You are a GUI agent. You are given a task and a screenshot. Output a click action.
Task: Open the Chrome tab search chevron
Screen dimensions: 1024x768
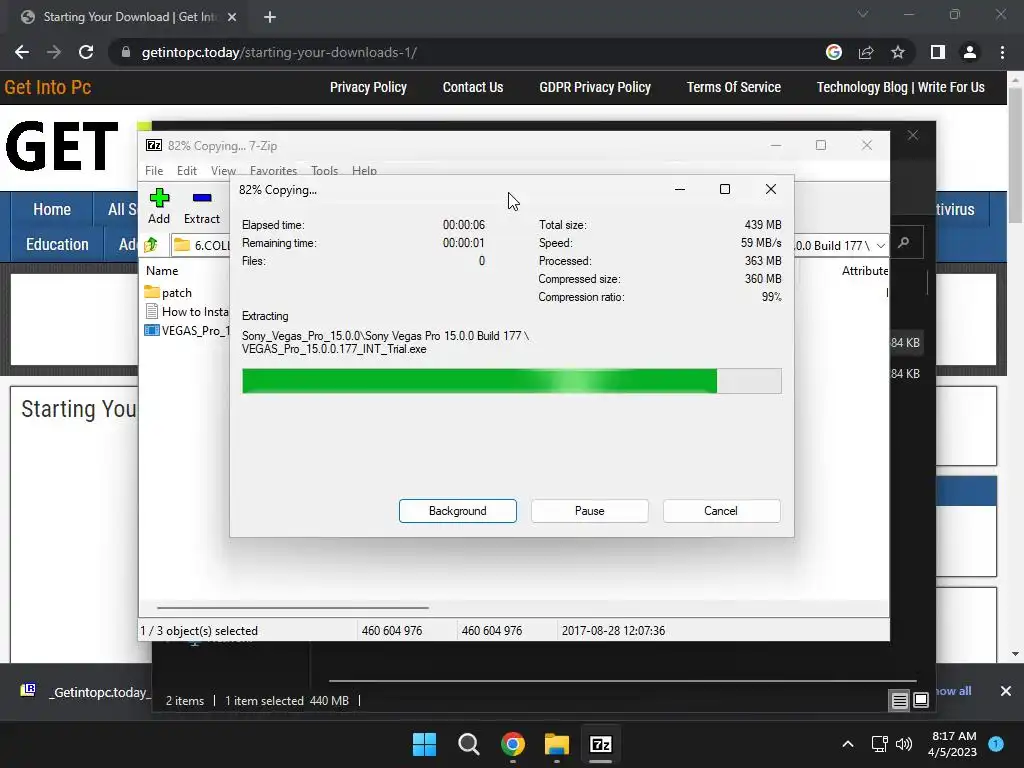(x=863, y=14)
